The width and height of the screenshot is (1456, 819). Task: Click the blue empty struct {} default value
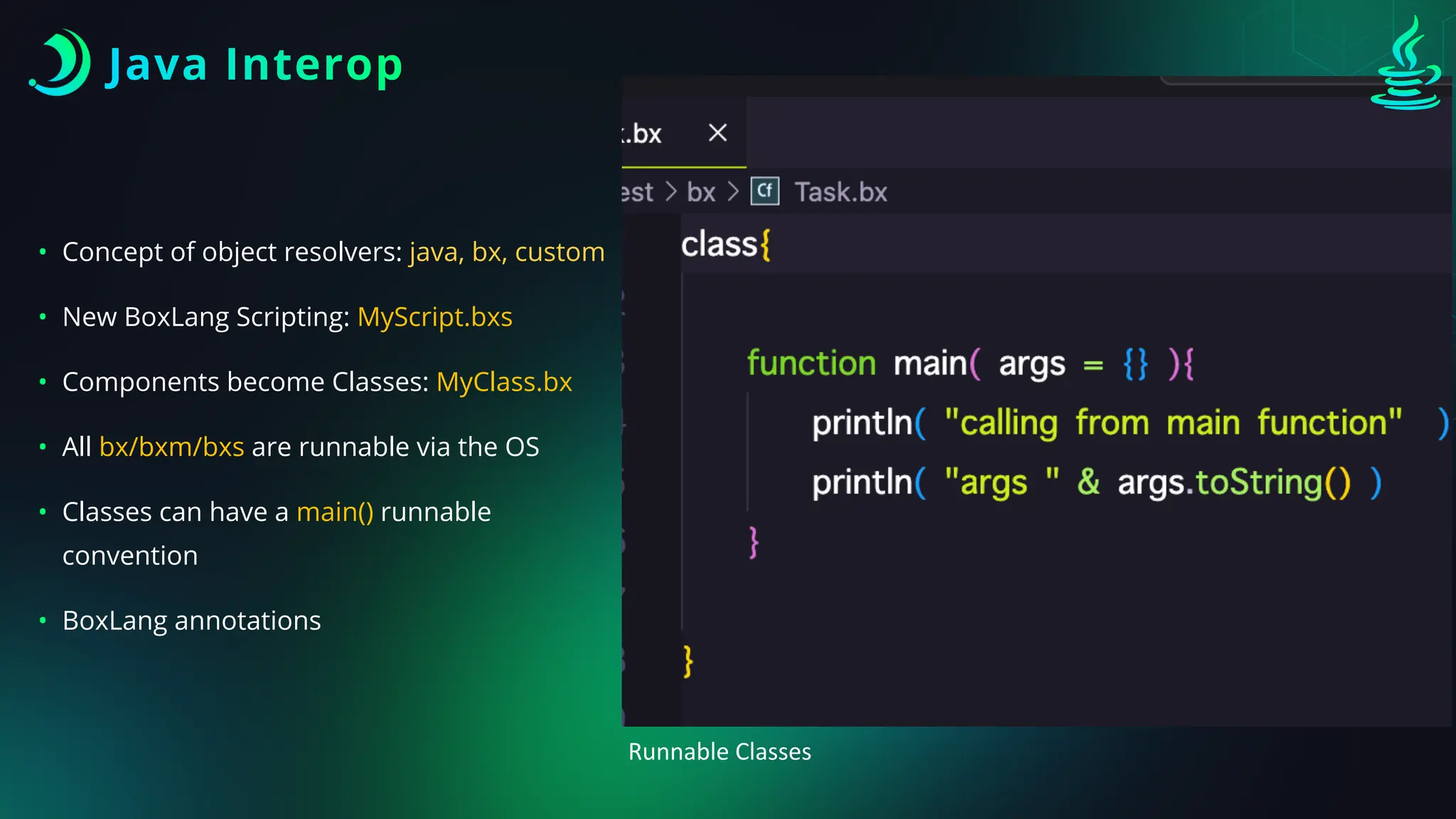[1135, 364]
